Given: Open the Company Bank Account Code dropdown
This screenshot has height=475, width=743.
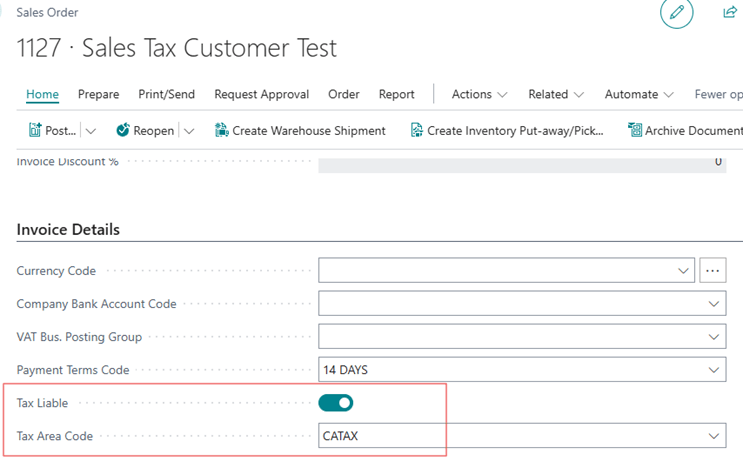Looking at the screenshot, I should click(x=714, y=304).
